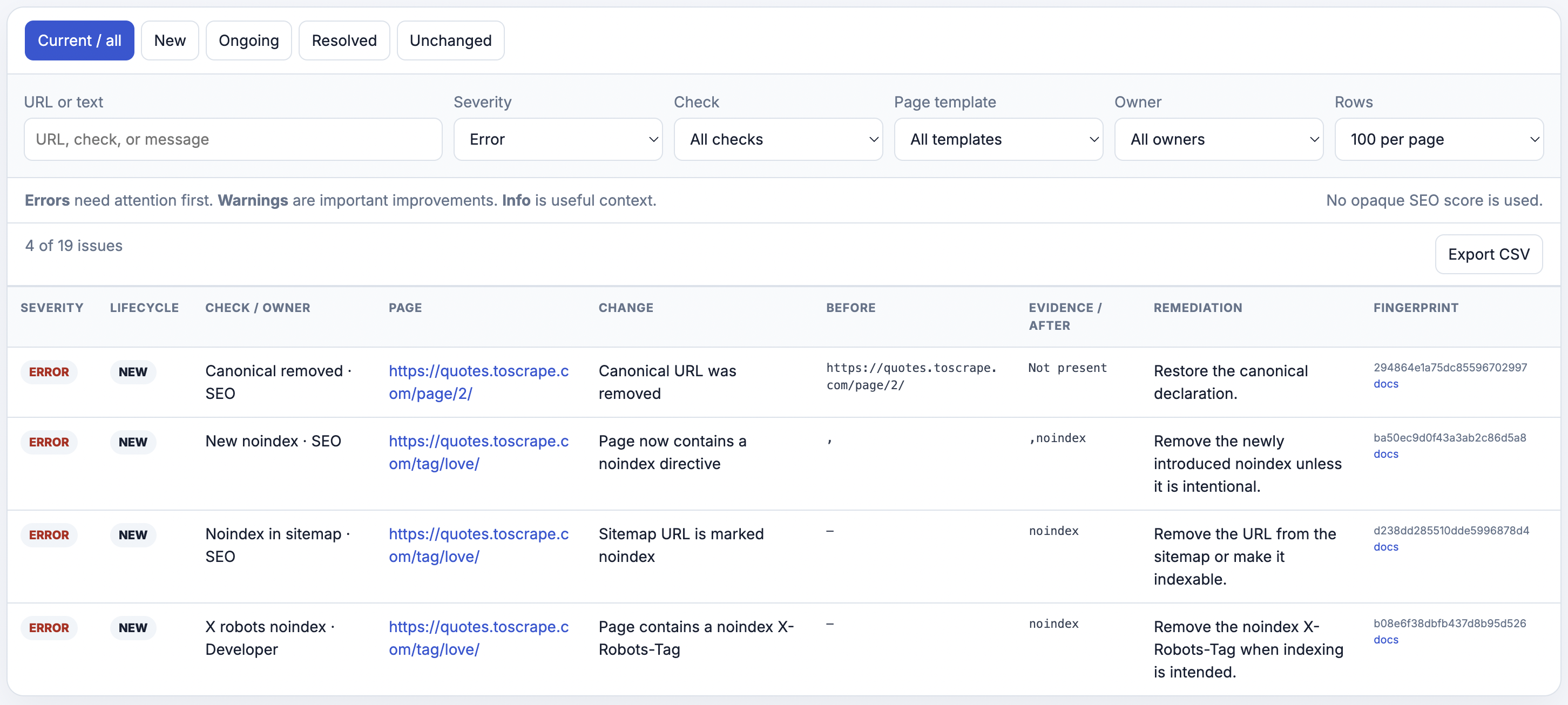Viewport: 1568px width, 705px height.
Task: Click the NEW badge in the Canonical removed row
Action: click(133, 372)
